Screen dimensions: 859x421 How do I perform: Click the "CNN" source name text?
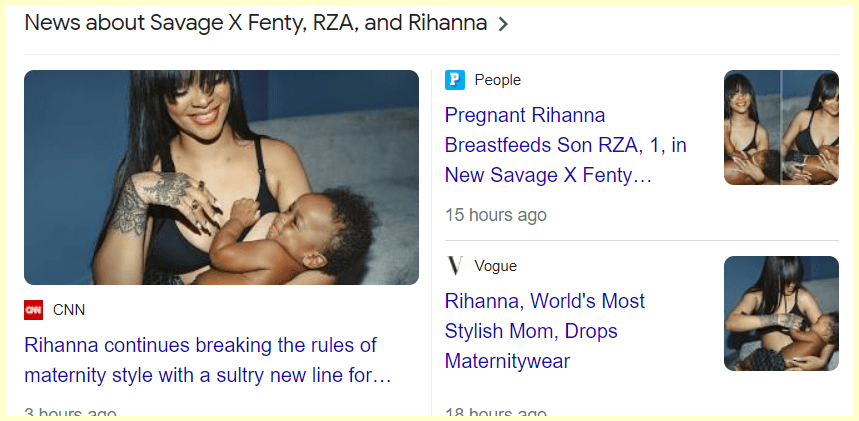pyautogui.click(x=69, y=310)
